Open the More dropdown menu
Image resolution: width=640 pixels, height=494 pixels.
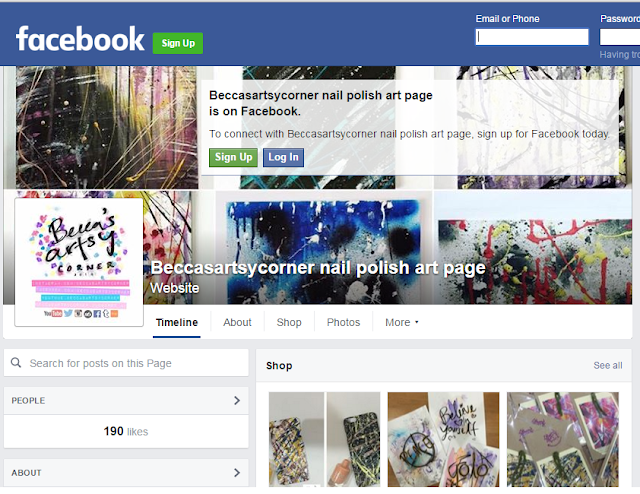(402, 323)
